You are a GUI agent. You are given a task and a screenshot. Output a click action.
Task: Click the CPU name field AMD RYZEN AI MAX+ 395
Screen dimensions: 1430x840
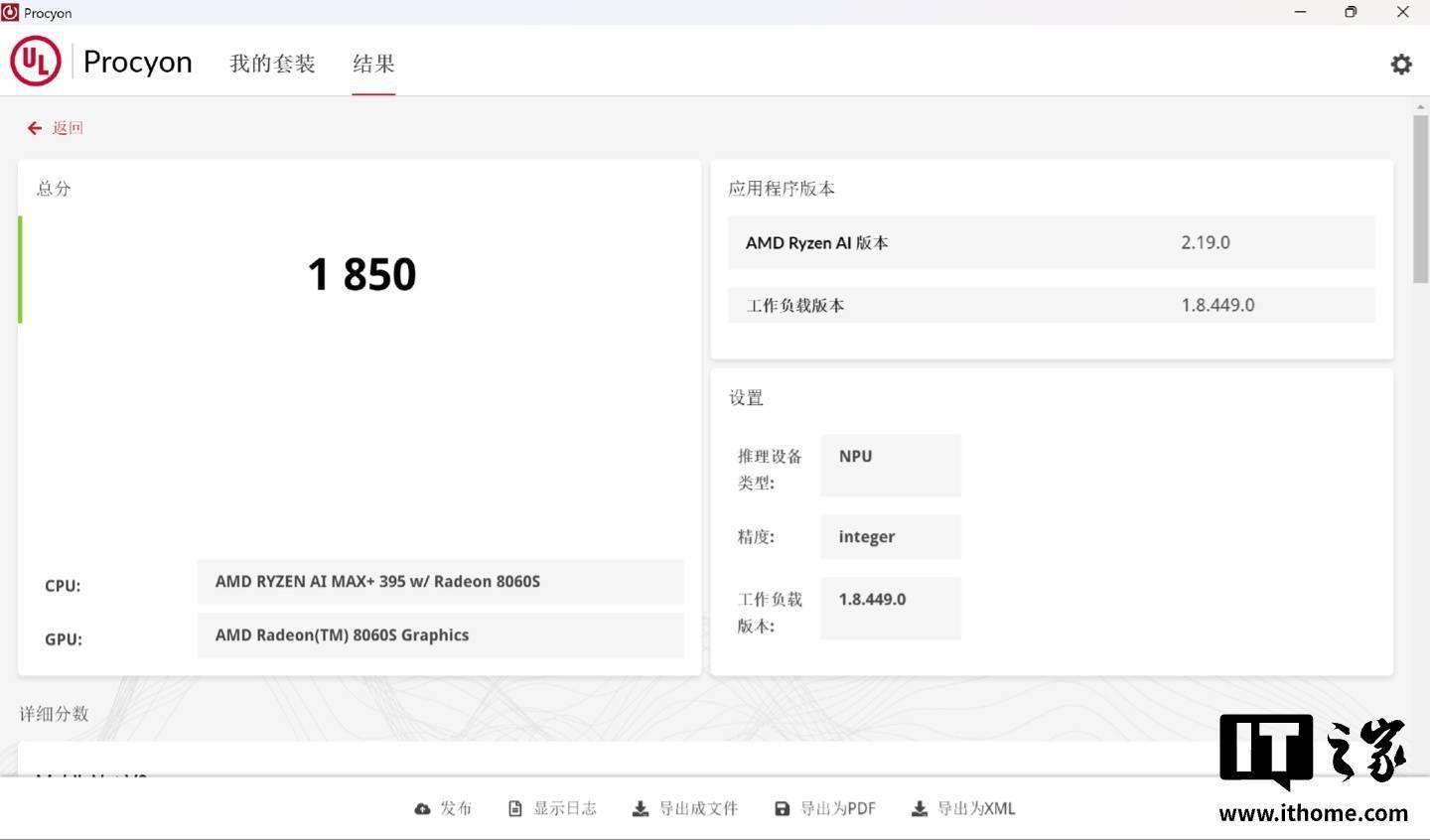440,582
